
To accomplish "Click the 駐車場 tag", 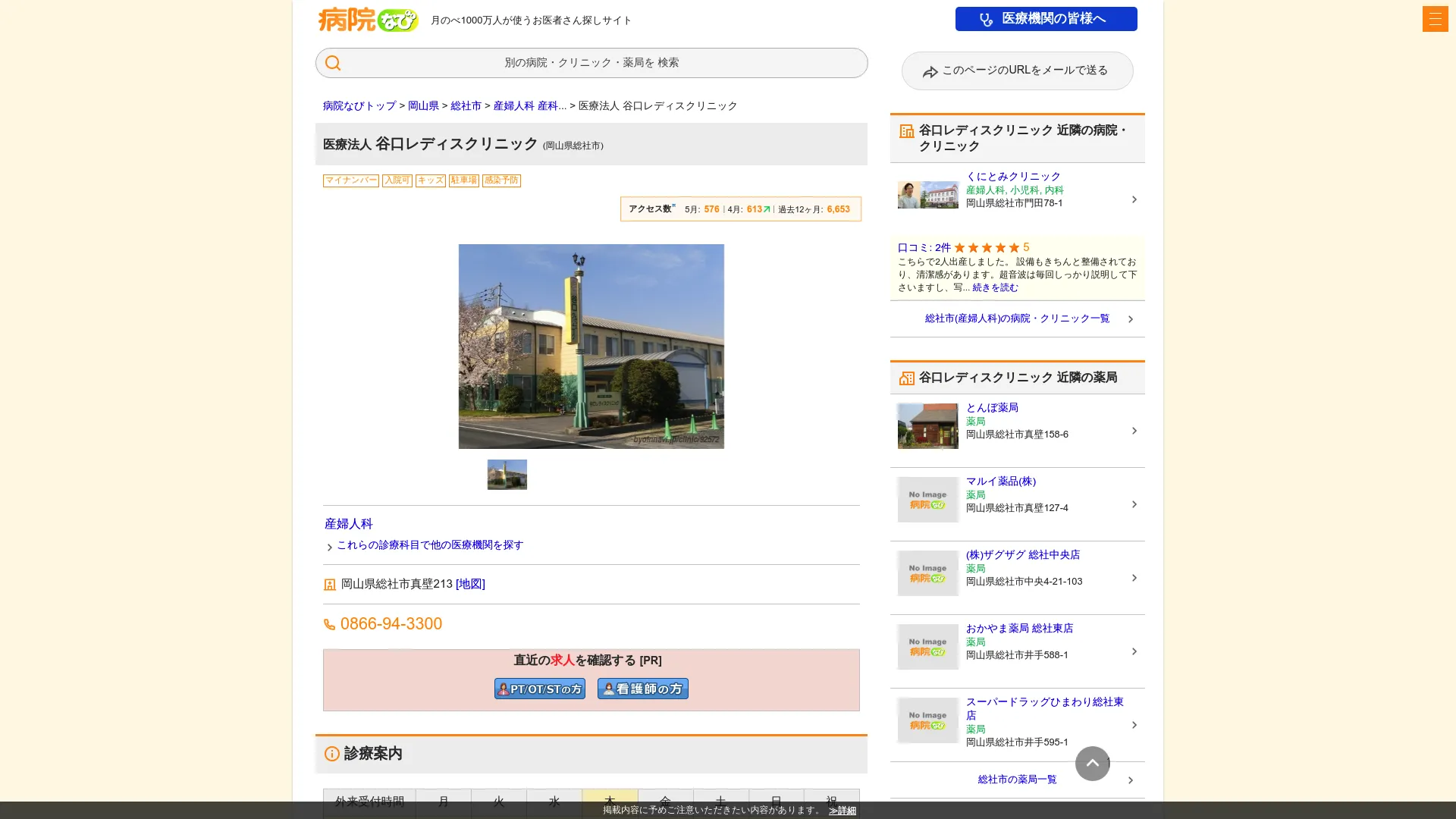I will tap(463, 180).
